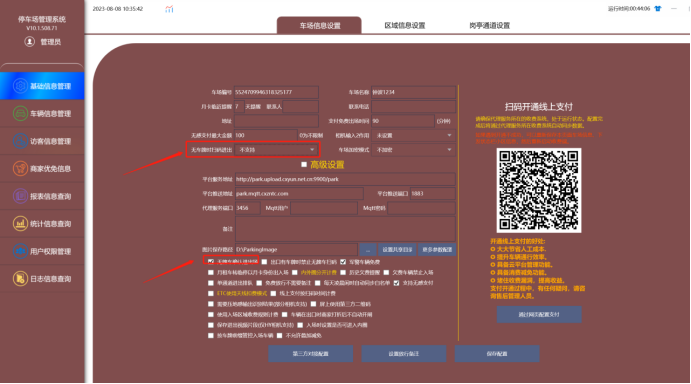Focus the 联系人 input field
Viewport: 691px width, 384px height.
point(301,107)
